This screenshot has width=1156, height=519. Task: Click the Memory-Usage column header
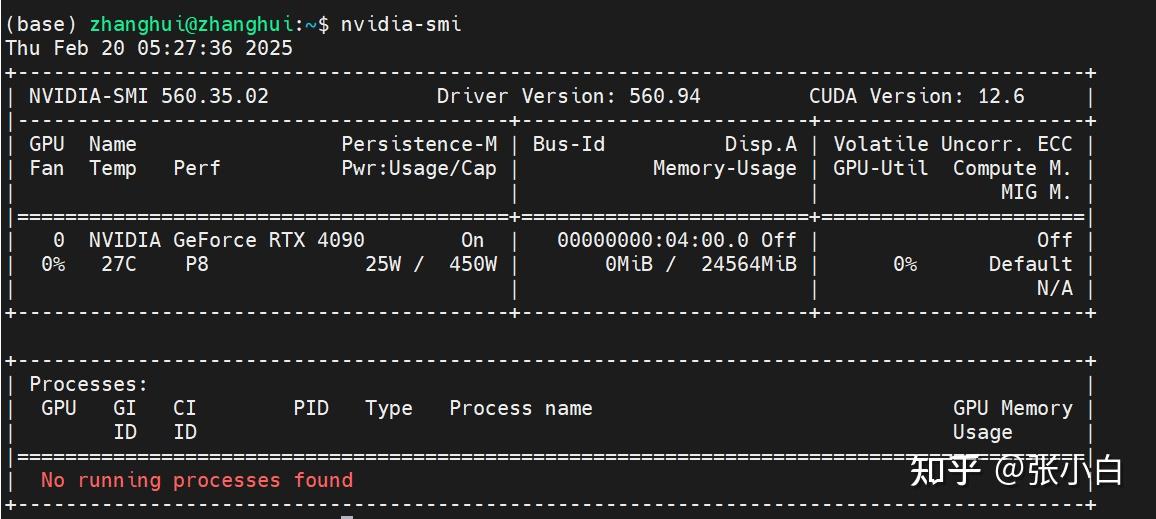(725, 168)
